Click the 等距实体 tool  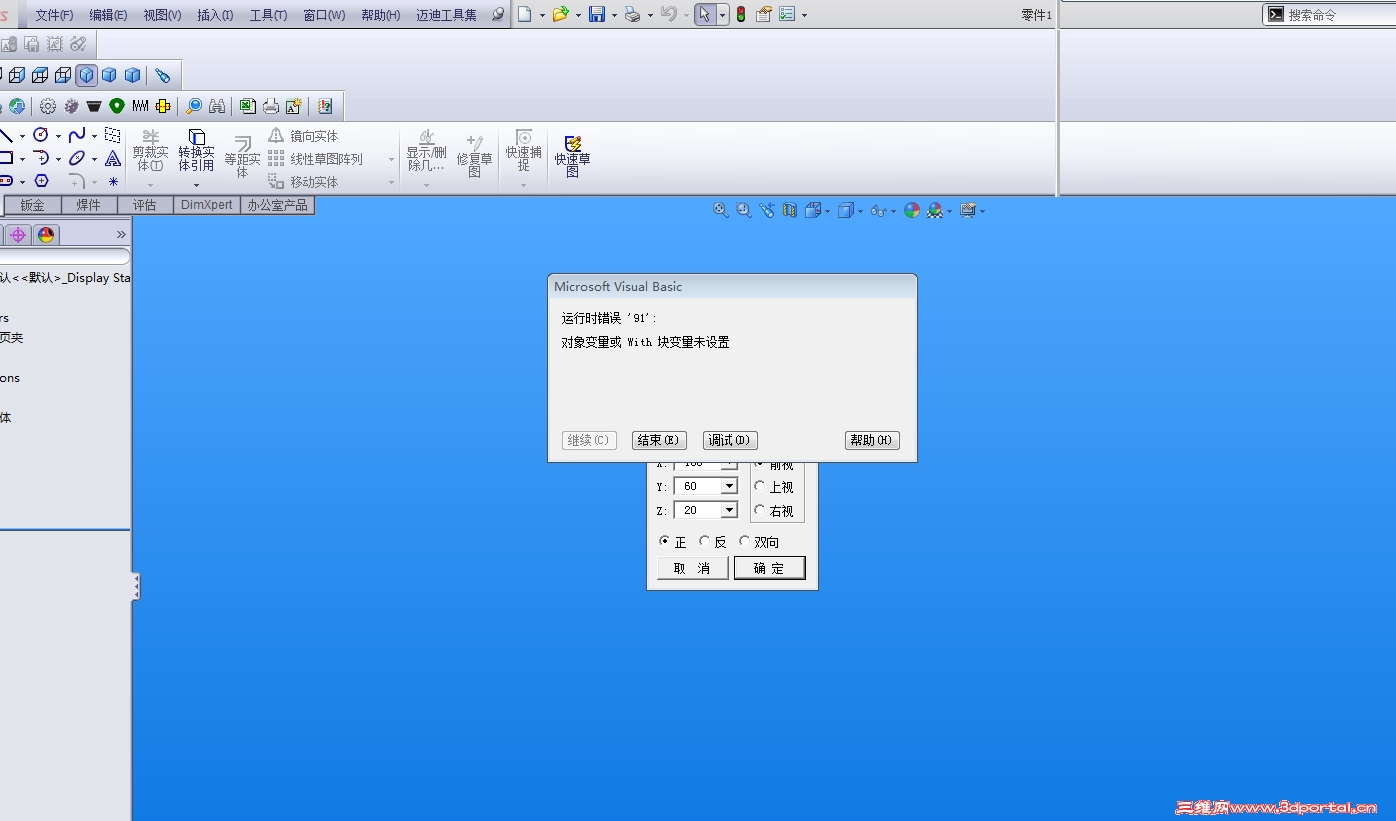[242, 157]
